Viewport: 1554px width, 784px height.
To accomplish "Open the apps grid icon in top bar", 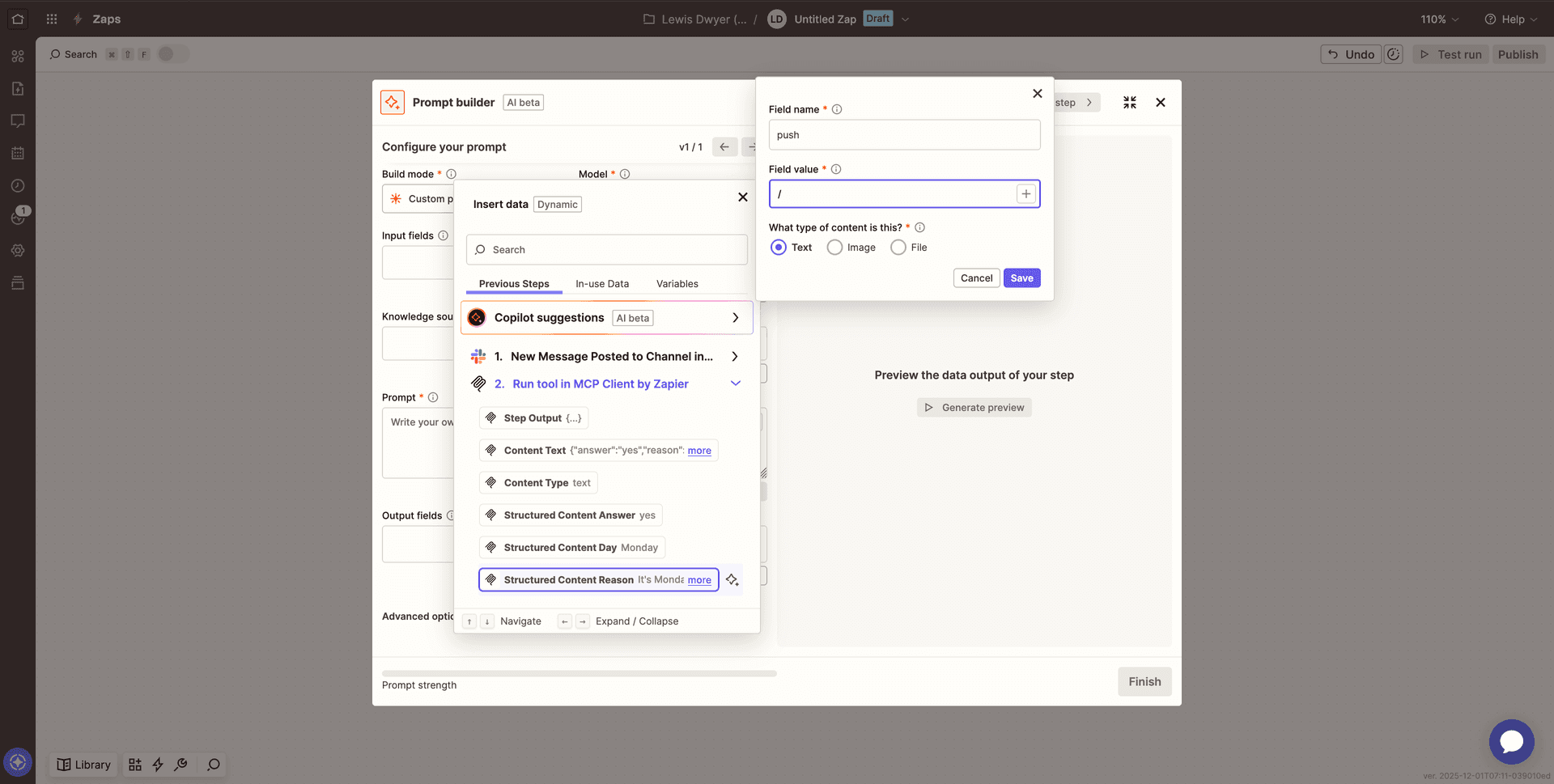I will pyautogui.click(x=52, y=19).
